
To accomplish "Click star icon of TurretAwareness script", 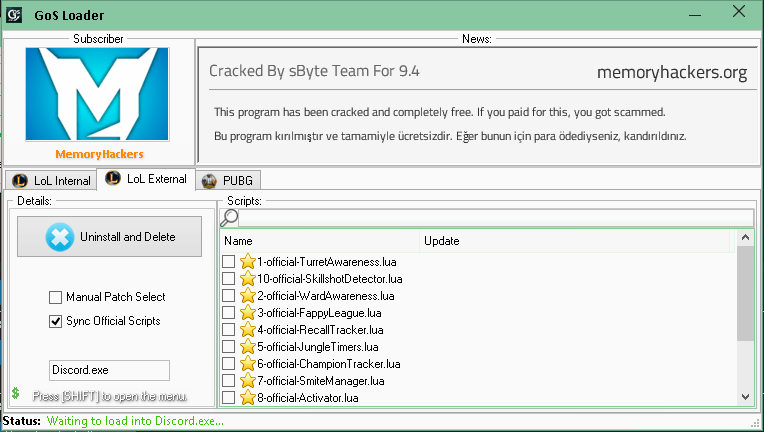I will 248,262.
